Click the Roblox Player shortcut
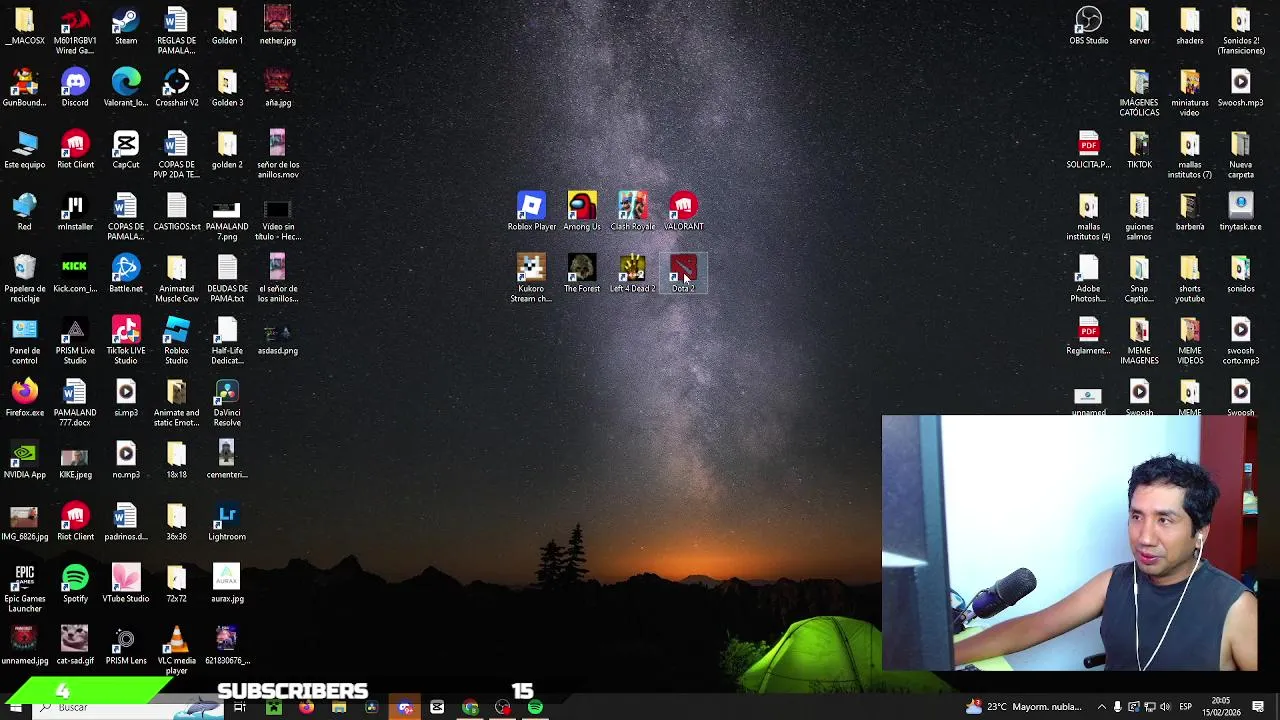The width and height of the screenshot is (1280, 720). tap(531, 212)
